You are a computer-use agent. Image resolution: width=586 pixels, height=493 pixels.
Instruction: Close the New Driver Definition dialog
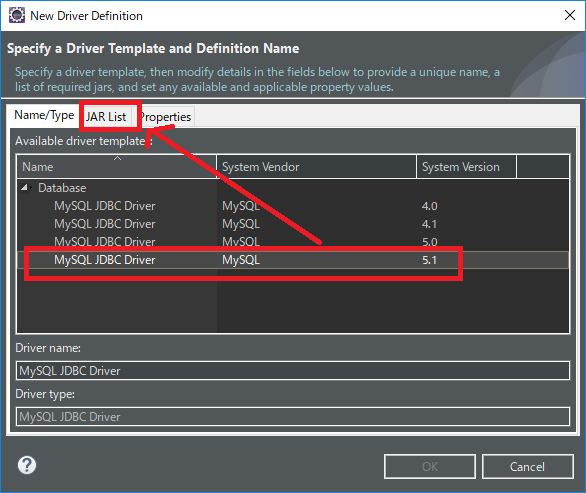[x=570, y=15]
